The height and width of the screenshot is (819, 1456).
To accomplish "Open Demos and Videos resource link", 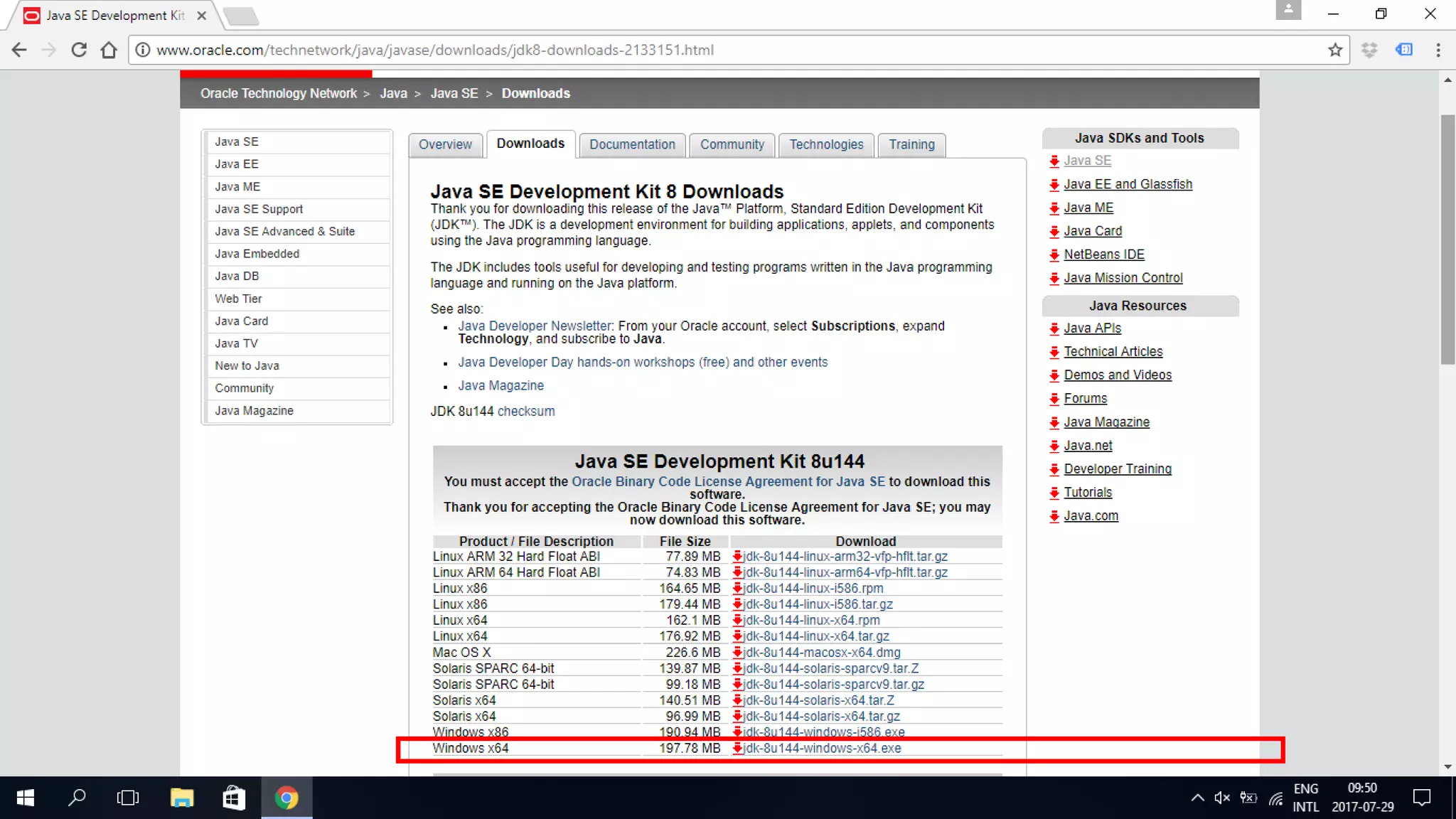I will [x=1118, y=375].
